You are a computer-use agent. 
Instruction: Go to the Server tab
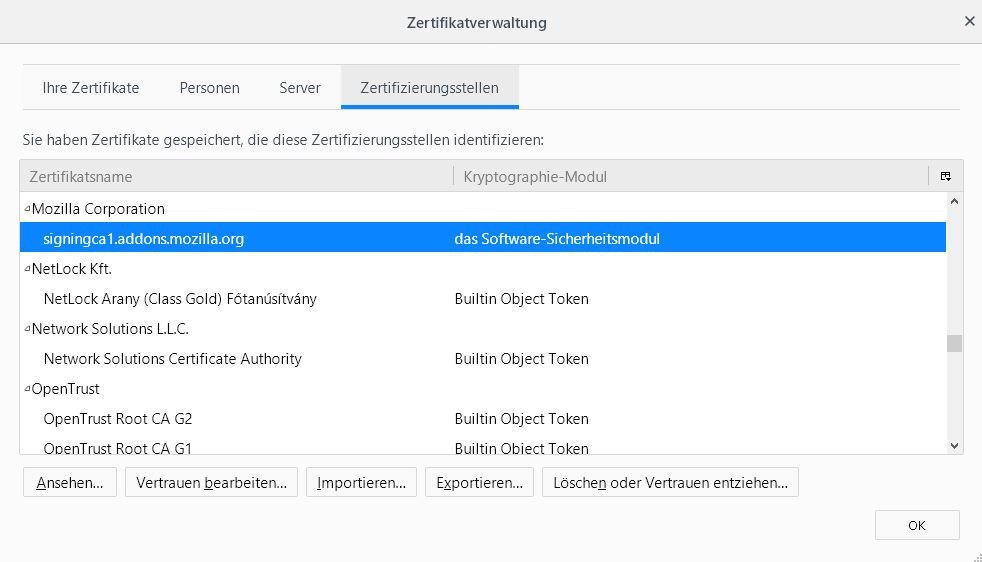point(300,88)
